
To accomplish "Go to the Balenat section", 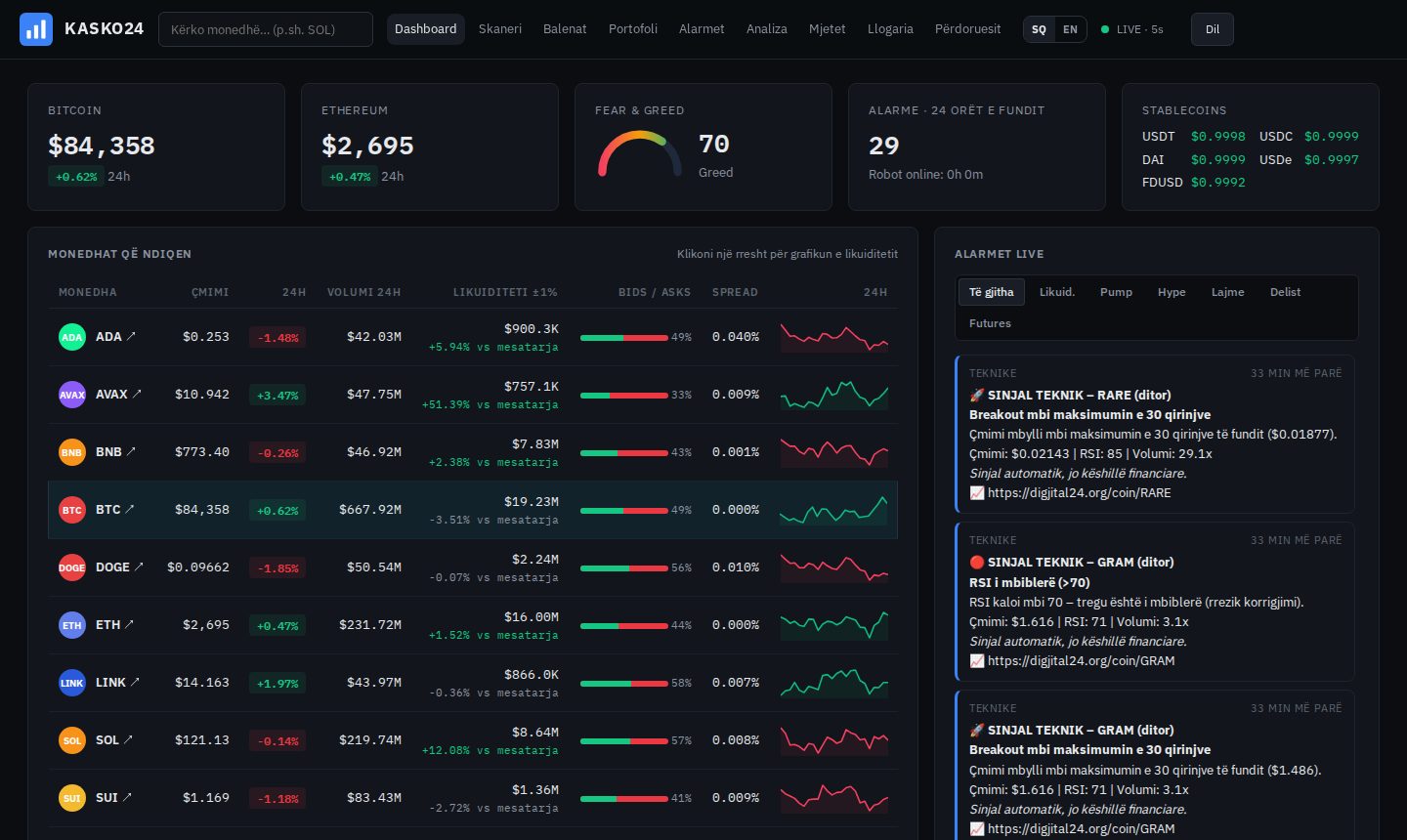I will tap(565, 29).
